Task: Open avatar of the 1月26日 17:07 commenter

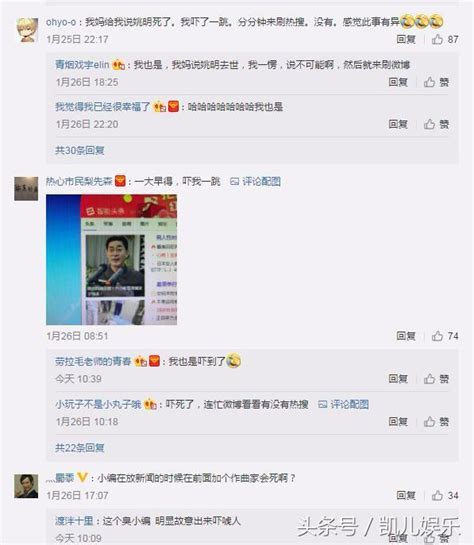Action: 26,486
